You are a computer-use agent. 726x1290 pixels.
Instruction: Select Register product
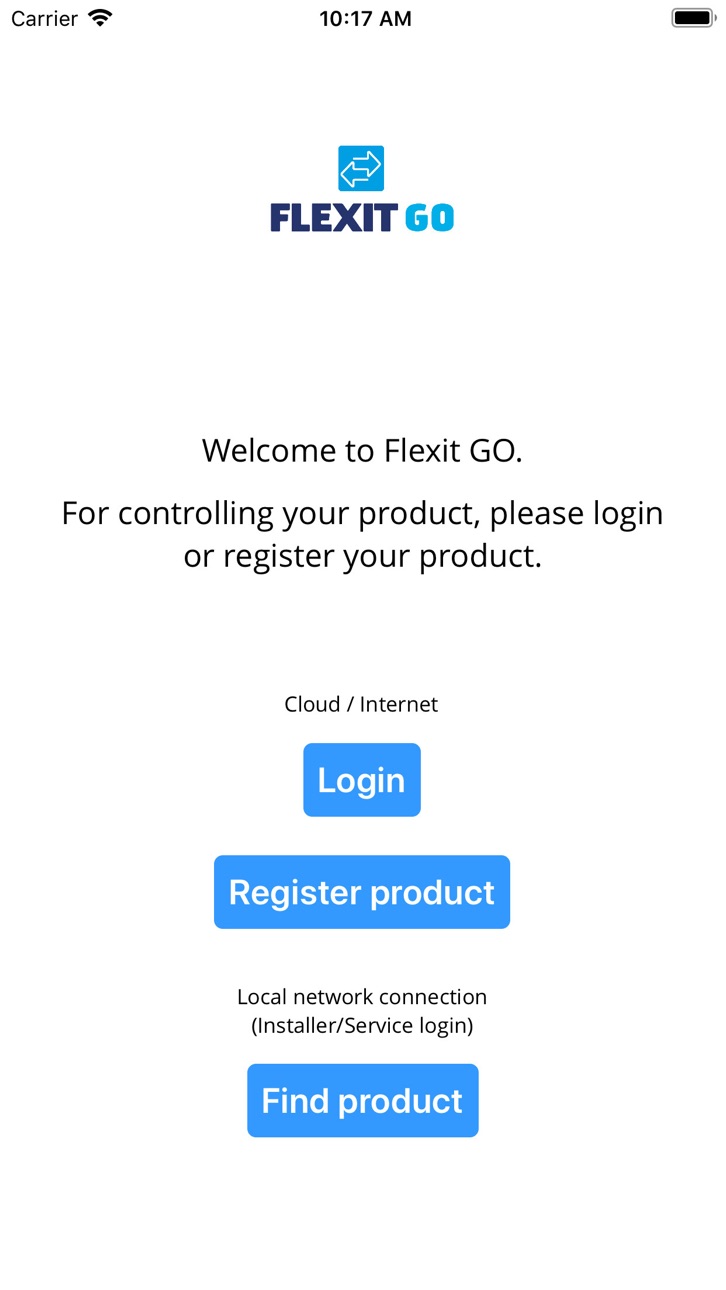pos(362,892)
